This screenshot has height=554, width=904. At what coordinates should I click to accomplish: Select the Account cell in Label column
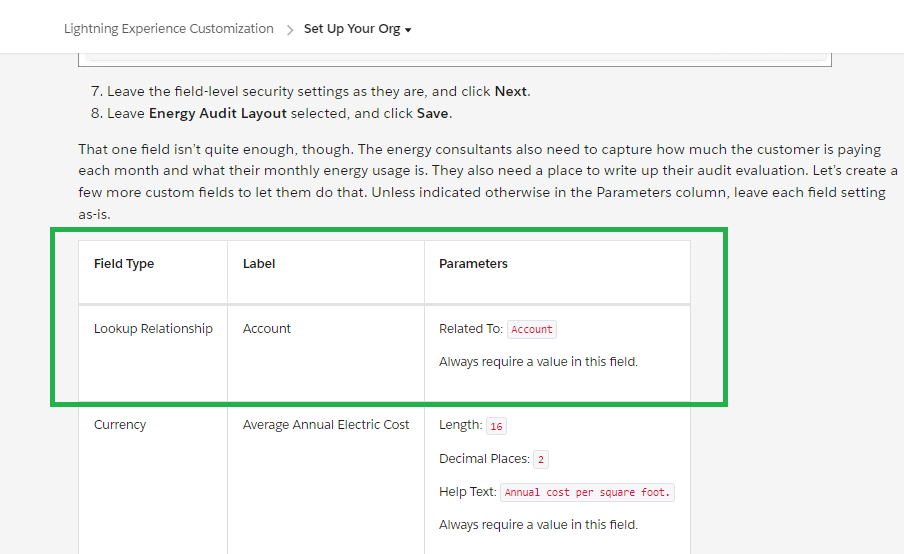point(267,328)
